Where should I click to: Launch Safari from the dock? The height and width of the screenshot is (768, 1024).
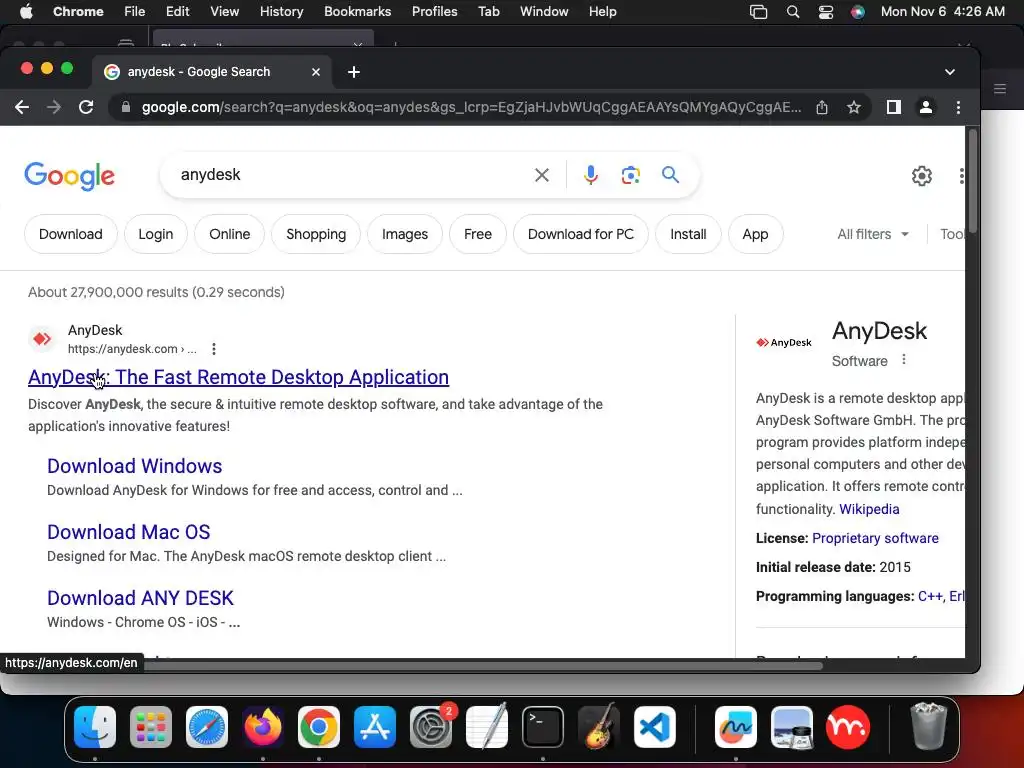207,727
